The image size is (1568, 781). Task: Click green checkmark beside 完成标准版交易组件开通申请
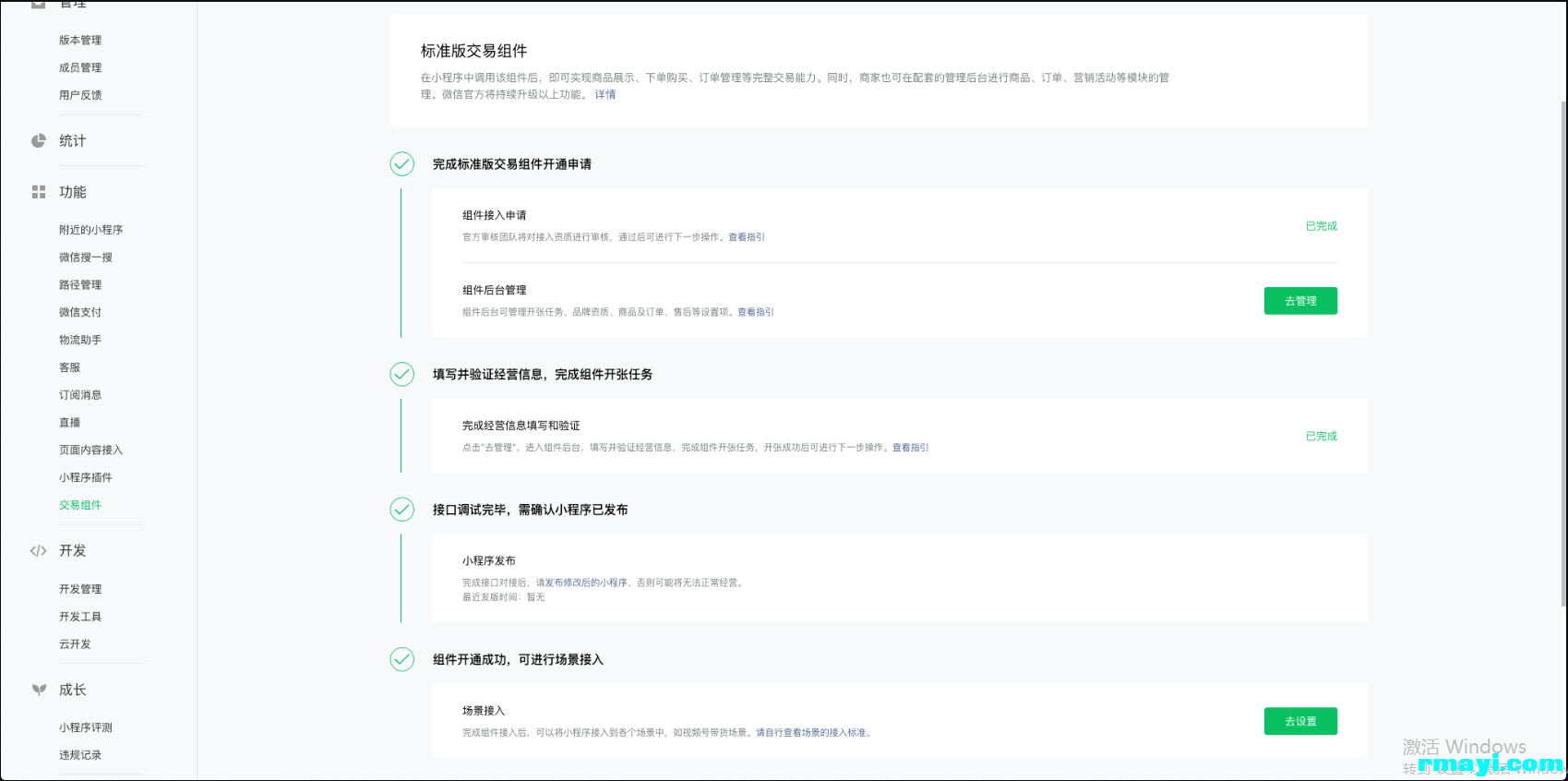pos(401,164)
